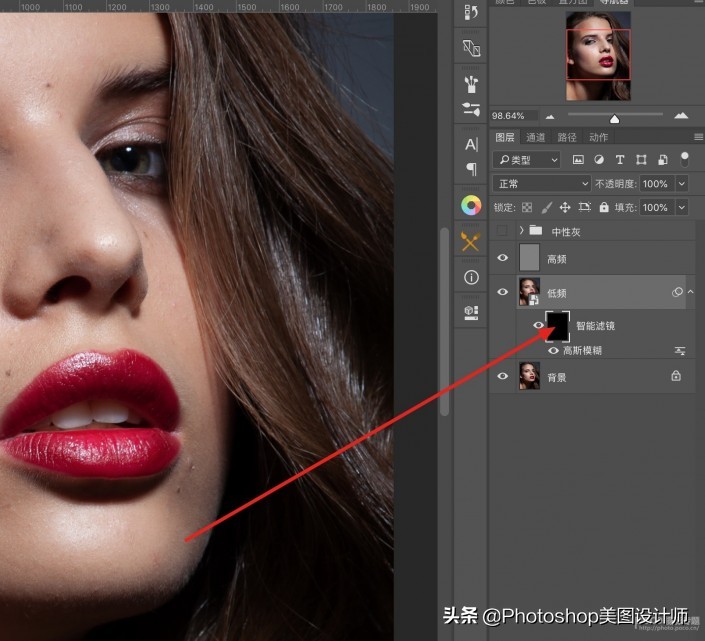Viewport: 705px width, 641px height.
Task: Open the 不透明度 opacity dropdown arrow
Action: [682, 184]
